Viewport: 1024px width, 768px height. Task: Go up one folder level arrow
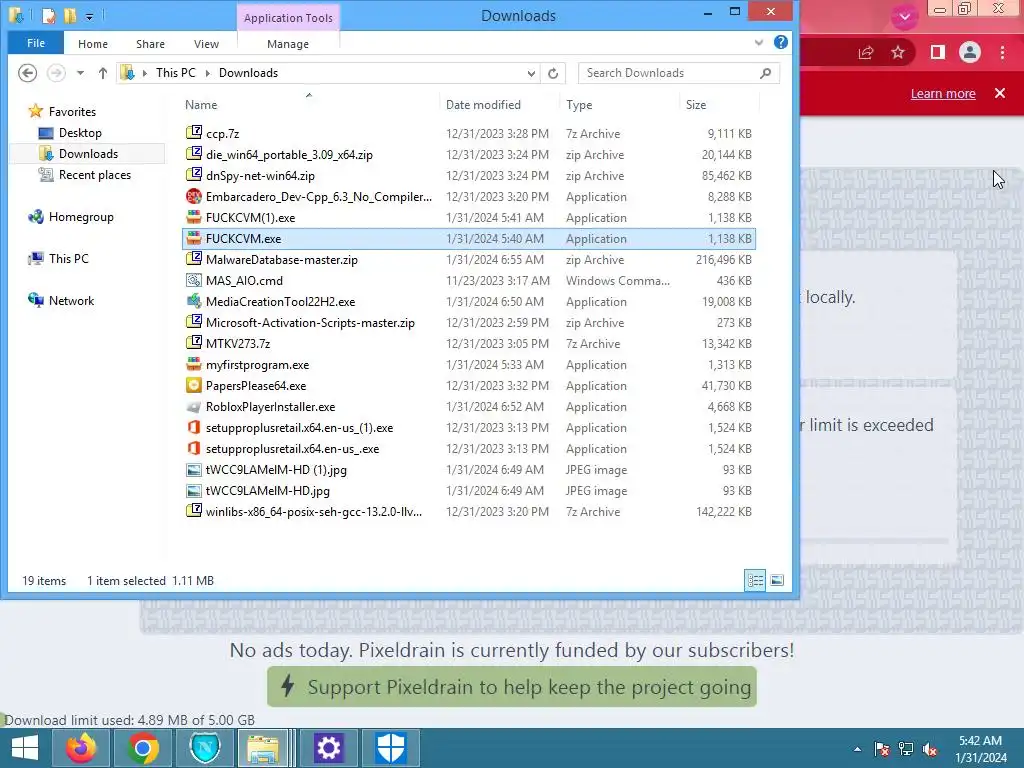click(103, 73)
